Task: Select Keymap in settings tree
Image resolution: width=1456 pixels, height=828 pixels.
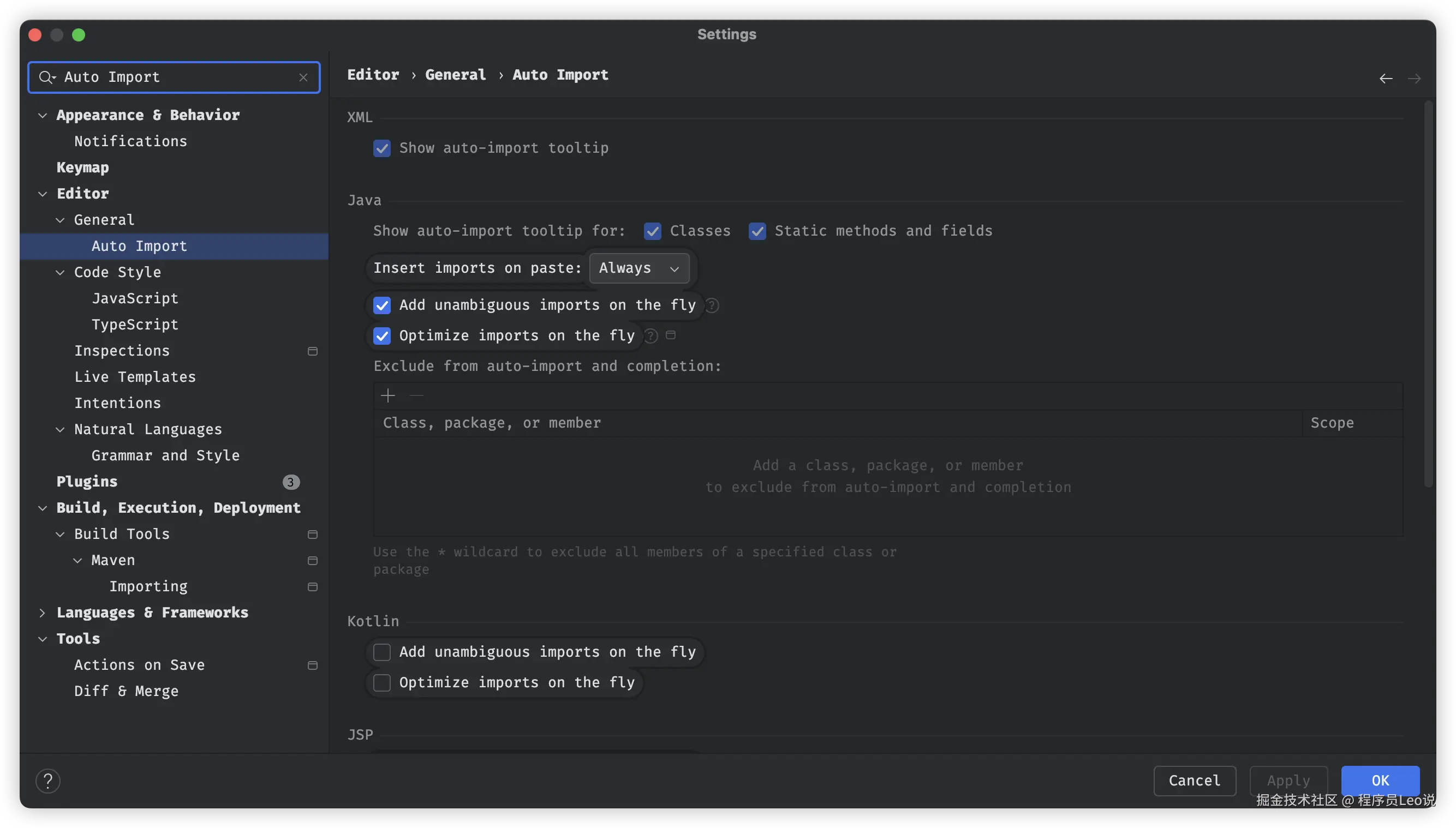Action: click(82, 167)
